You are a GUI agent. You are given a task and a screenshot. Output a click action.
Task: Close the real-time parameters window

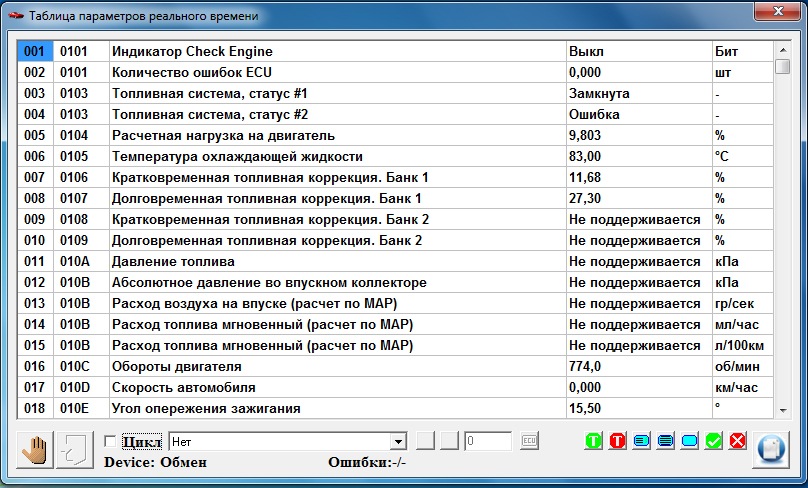click(x=778, y=11)
